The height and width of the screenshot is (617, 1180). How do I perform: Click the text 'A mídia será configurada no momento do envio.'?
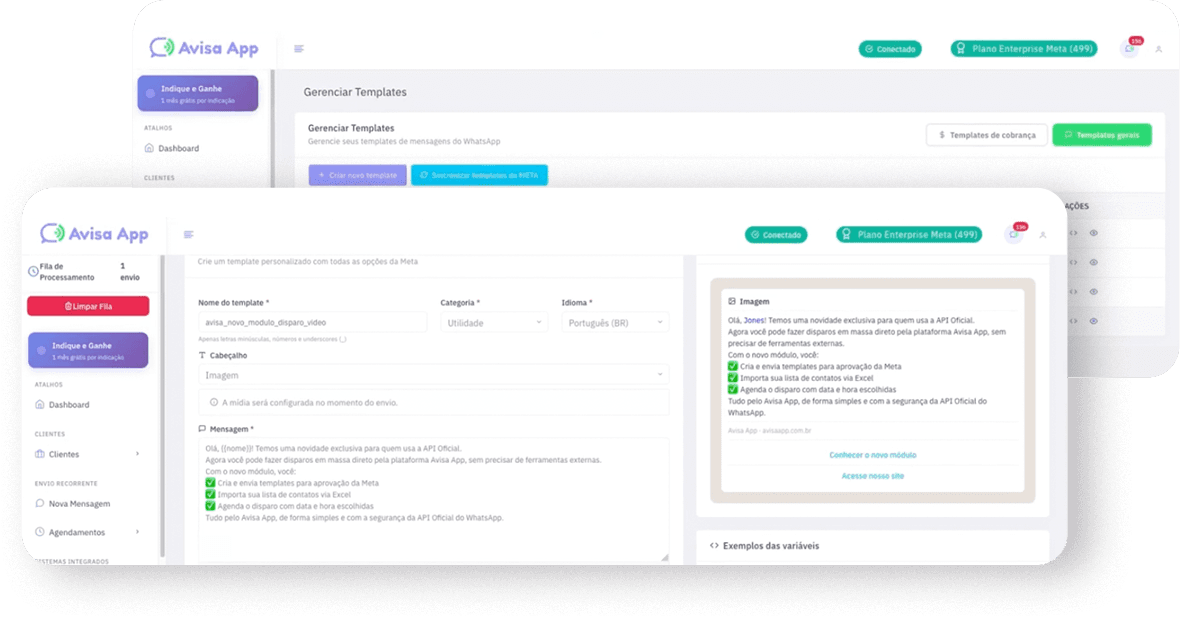(309, 403)
